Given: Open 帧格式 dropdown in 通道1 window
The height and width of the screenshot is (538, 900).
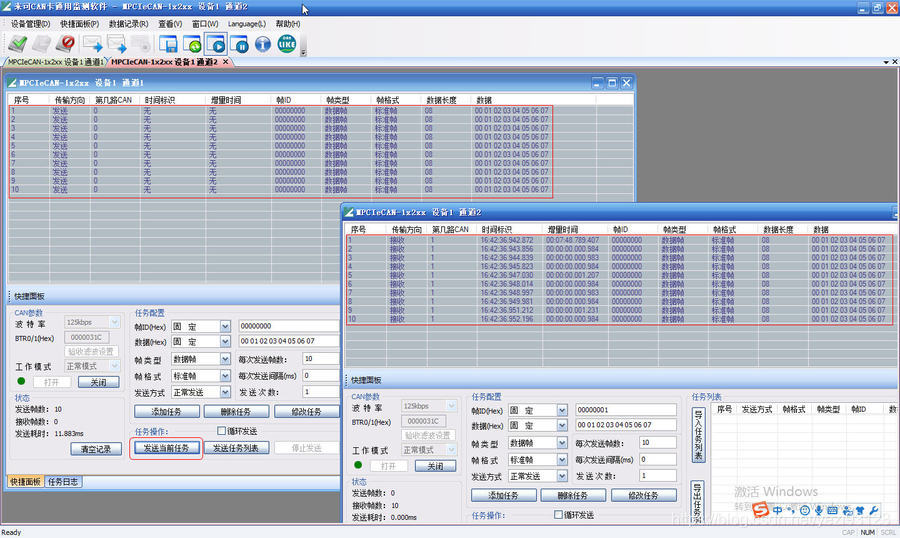Looking at the screenshot, I should (x=225, y=376).
